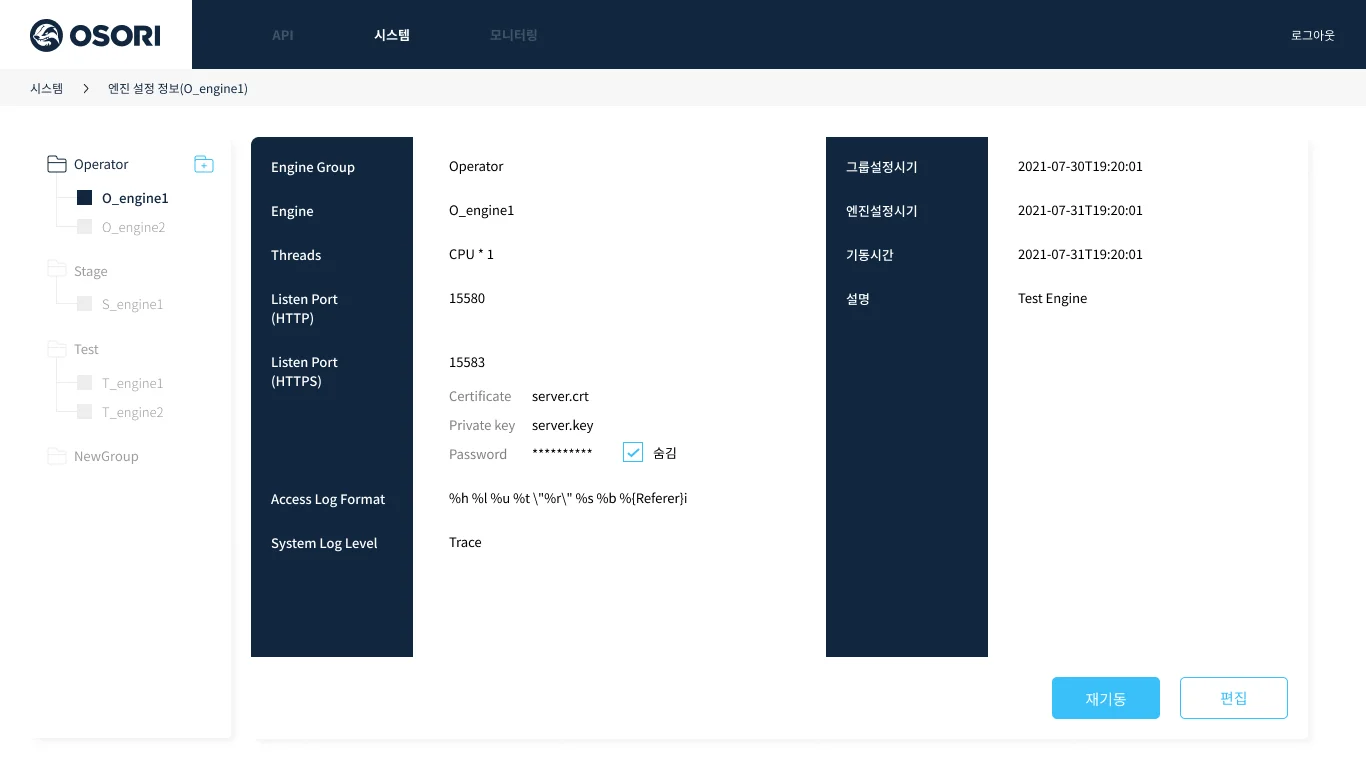Click the 설명 label

click(x=858, y=299)
